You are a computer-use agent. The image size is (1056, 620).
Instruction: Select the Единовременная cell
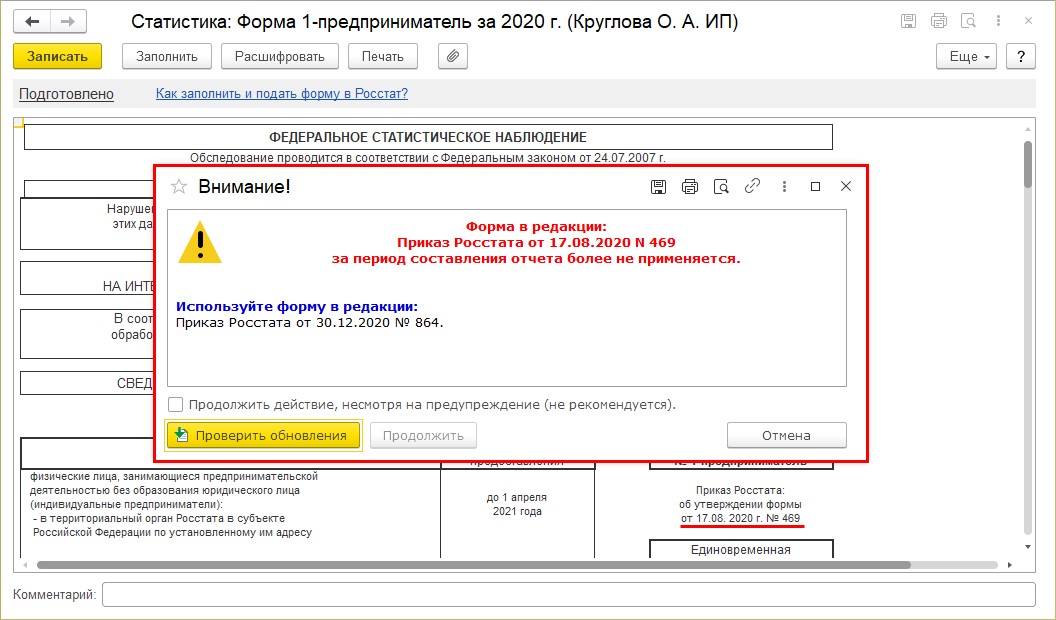741,549
